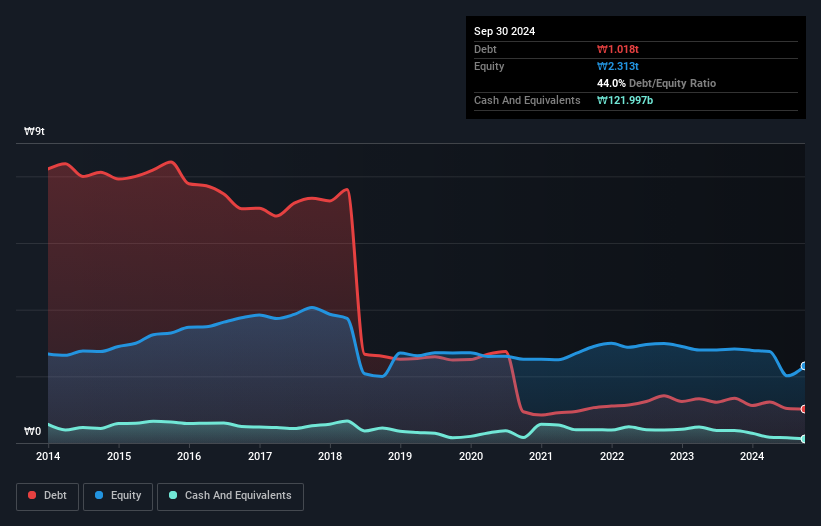The height and width of the screenshot is (526, 821).
Task: Click the ₩0 y-axis label
Action: (x=32, y=431)
